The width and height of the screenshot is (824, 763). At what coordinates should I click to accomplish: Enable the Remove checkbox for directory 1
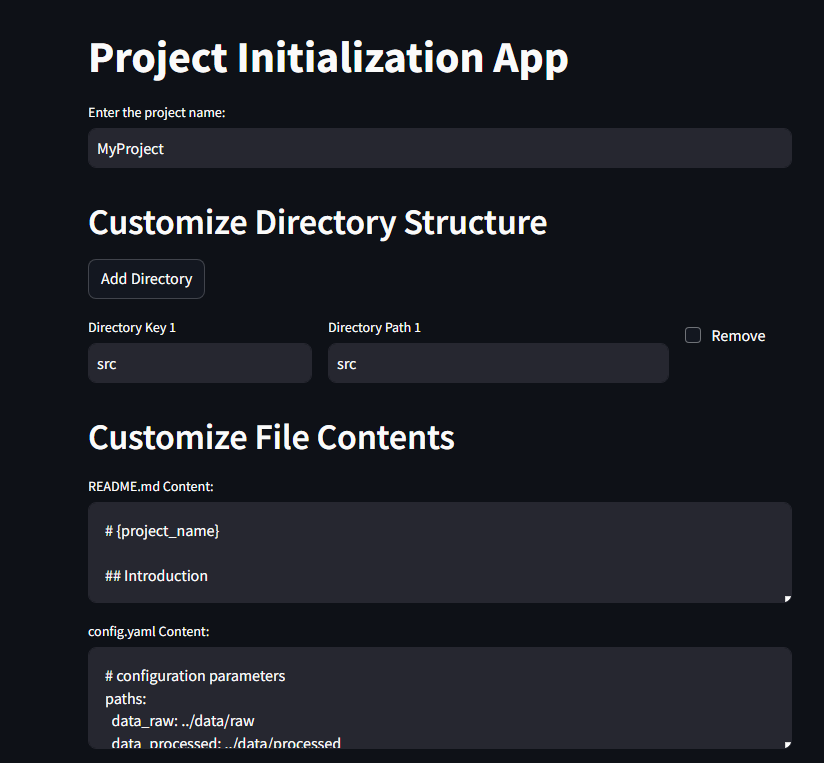[x=693, y=335]
